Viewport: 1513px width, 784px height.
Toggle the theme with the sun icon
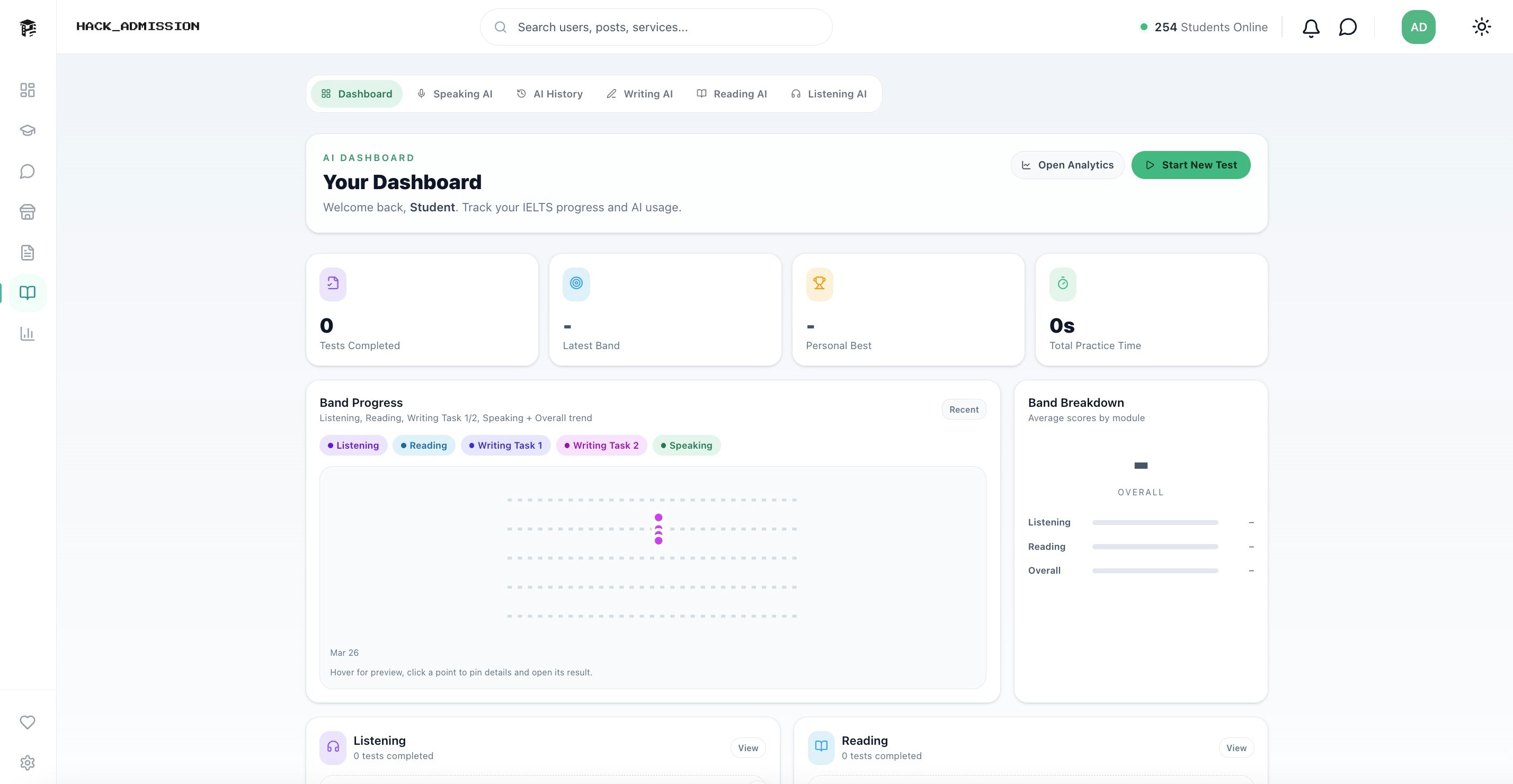(1481, 26)
